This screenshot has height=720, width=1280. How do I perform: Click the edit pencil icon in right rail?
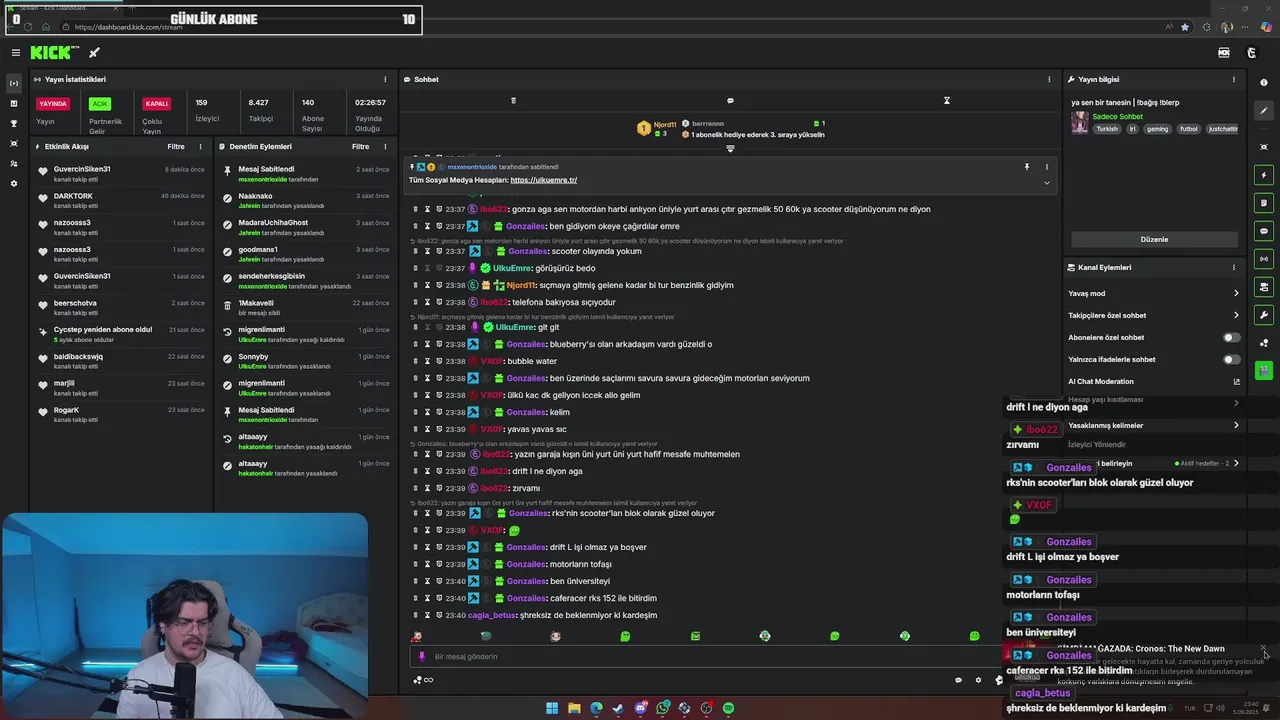(1264, 111)
